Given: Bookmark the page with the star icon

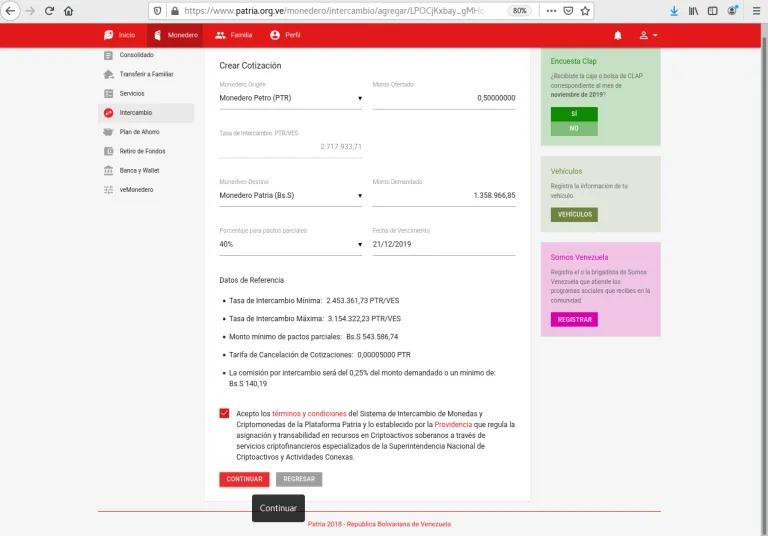Looking at the screenshot, I should pyautogui.click(x=585, y=11).
